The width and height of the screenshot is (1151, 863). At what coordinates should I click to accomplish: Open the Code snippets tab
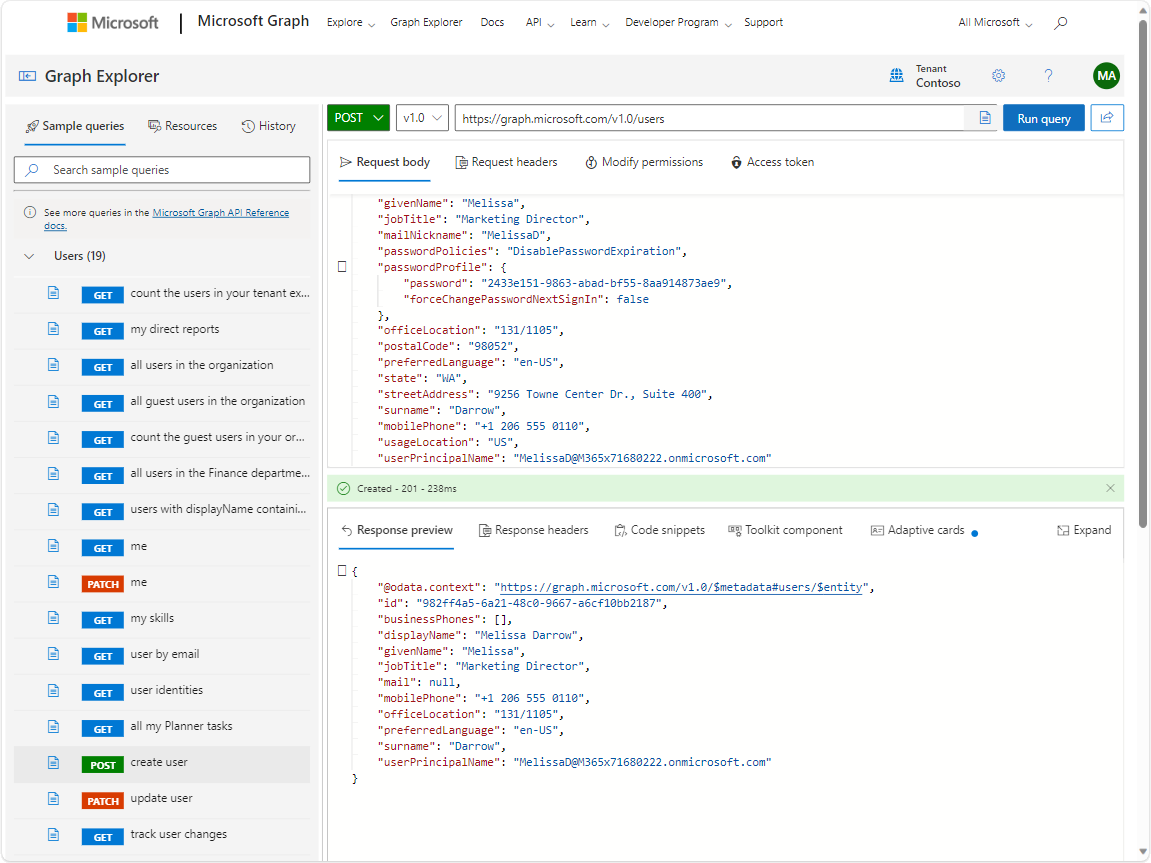pos(659,530)
